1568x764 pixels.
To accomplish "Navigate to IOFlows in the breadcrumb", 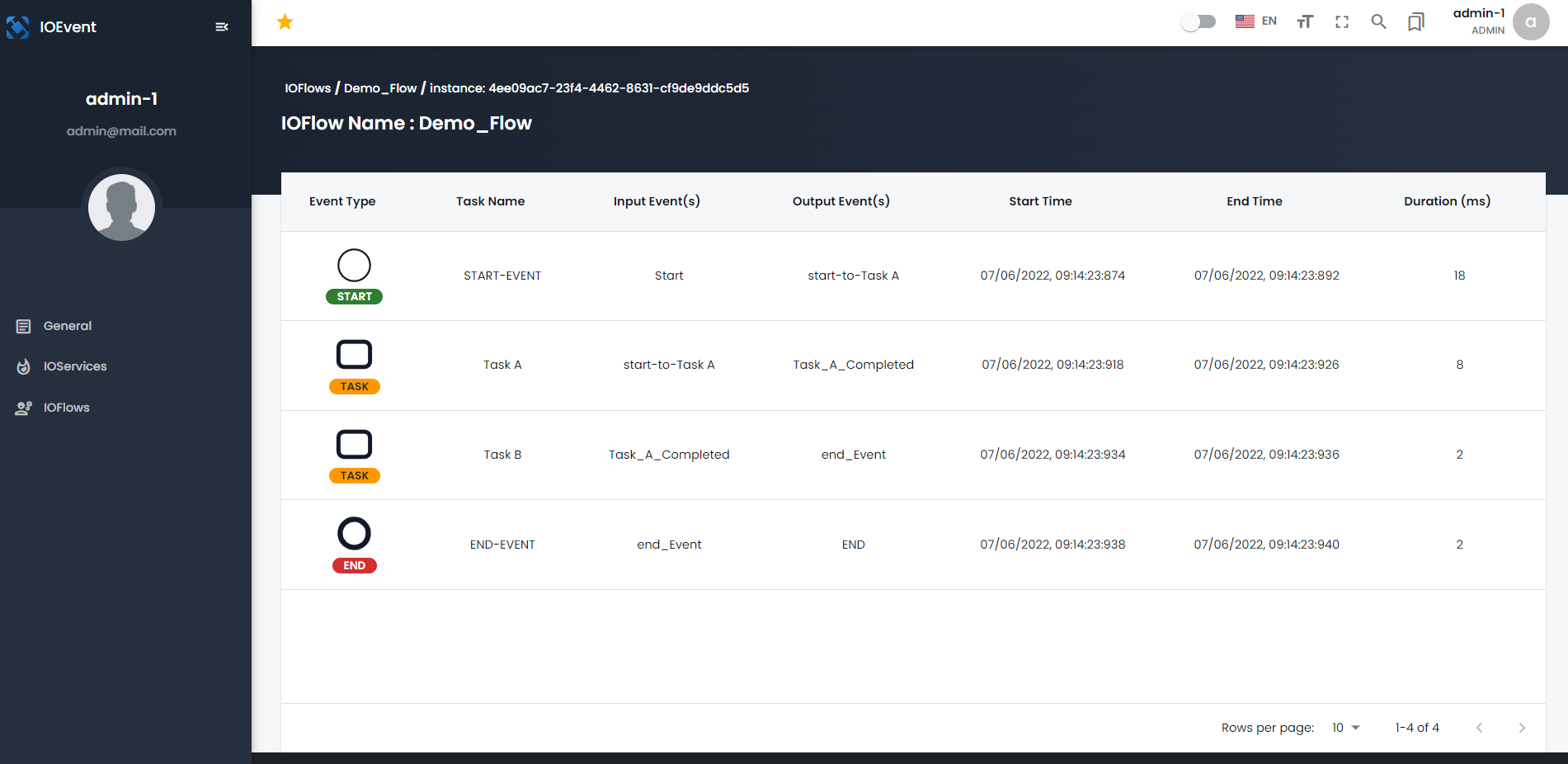I will pos(307,87).
